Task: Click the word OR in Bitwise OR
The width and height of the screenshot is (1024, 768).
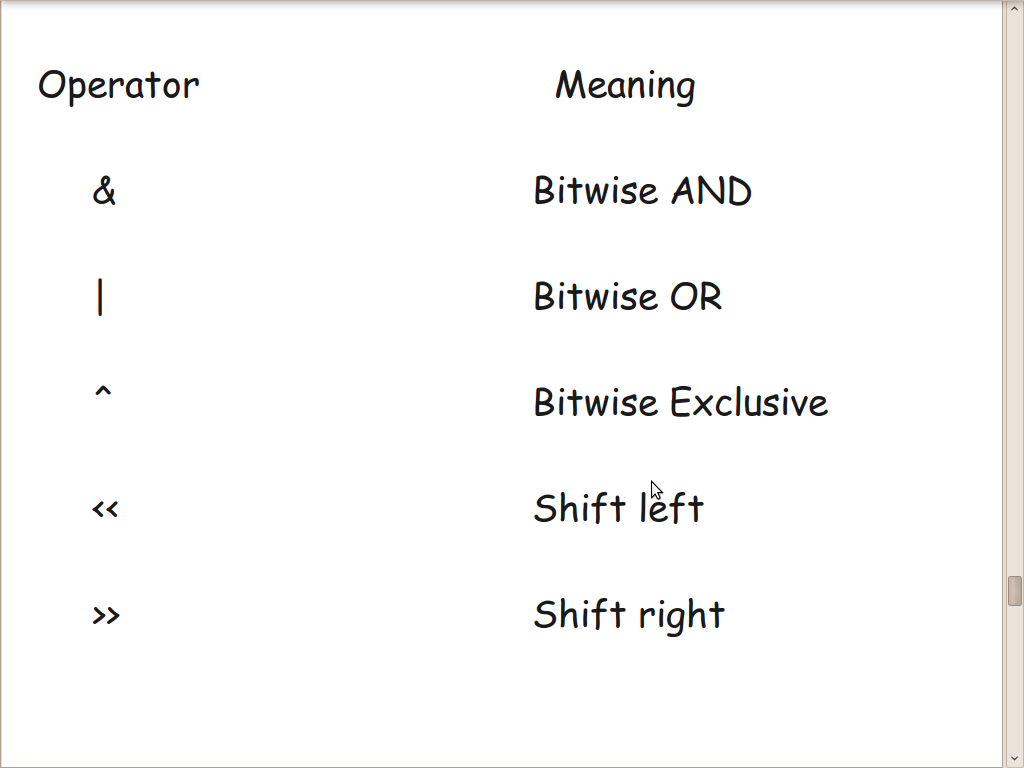Action: pyautogui.click(x=696, y=297)
